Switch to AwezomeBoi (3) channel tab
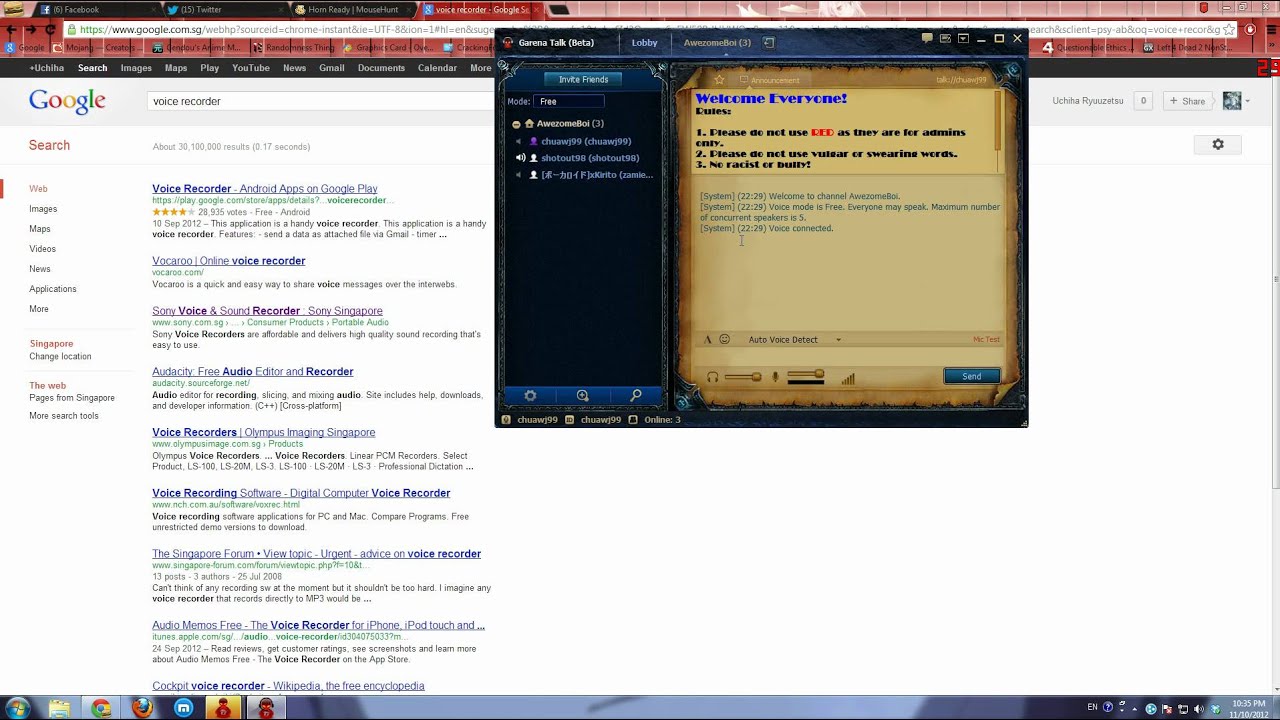 click(x=717, y=43)
